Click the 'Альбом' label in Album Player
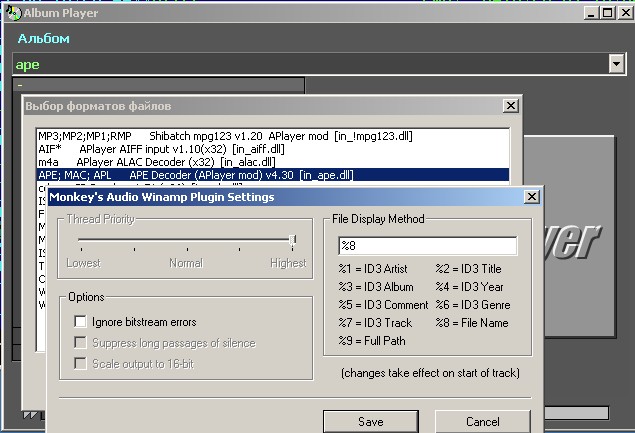635x433 pixels. coord(44,39)
